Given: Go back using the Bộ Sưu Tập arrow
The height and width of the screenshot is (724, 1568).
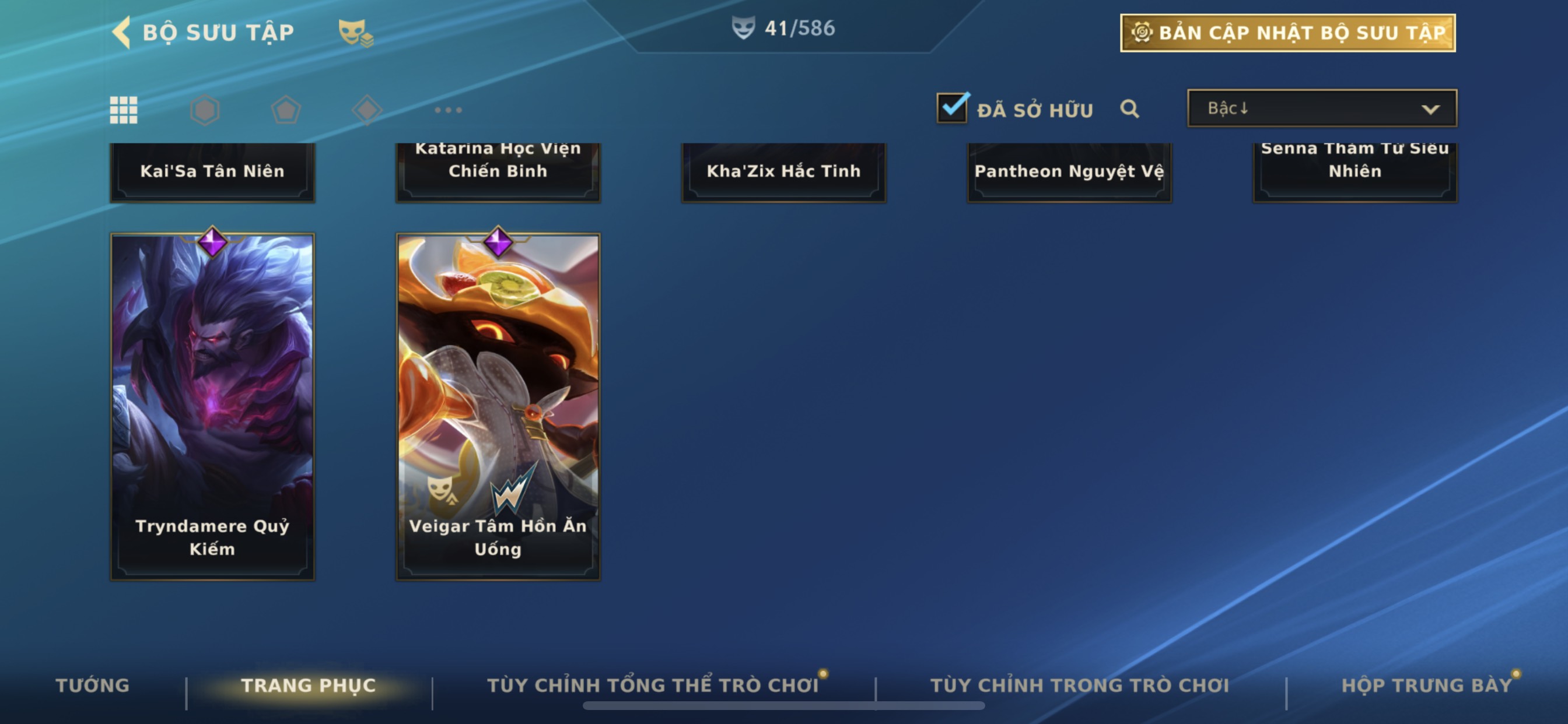Looking at the screenshot, I should point(122,31).
